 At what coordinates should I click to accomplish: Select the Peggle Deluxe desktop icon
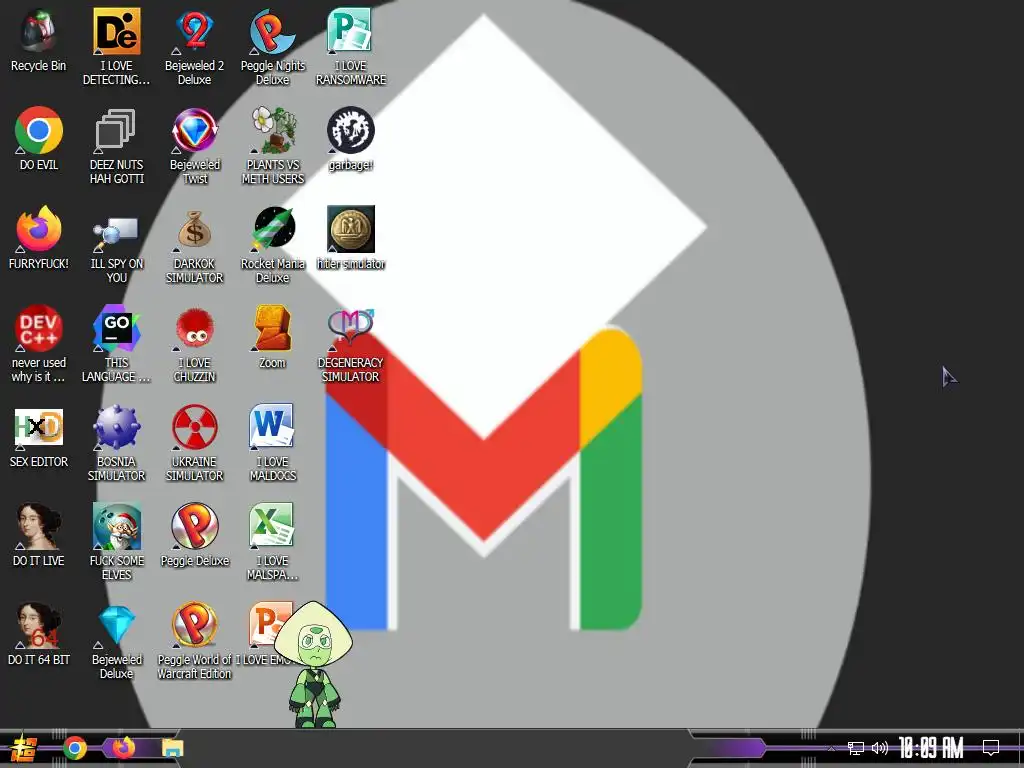194,526
